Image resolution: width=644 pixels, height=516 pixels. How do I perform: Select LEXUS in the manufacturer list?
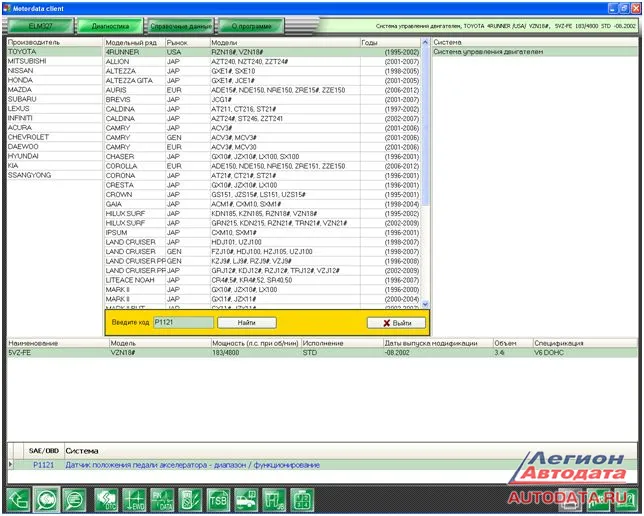54,108
